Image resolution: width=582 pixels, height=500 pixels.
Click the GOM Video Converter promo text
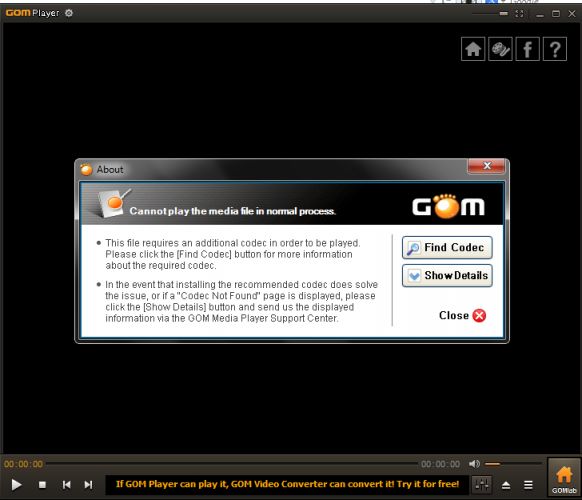click(287, 484)
